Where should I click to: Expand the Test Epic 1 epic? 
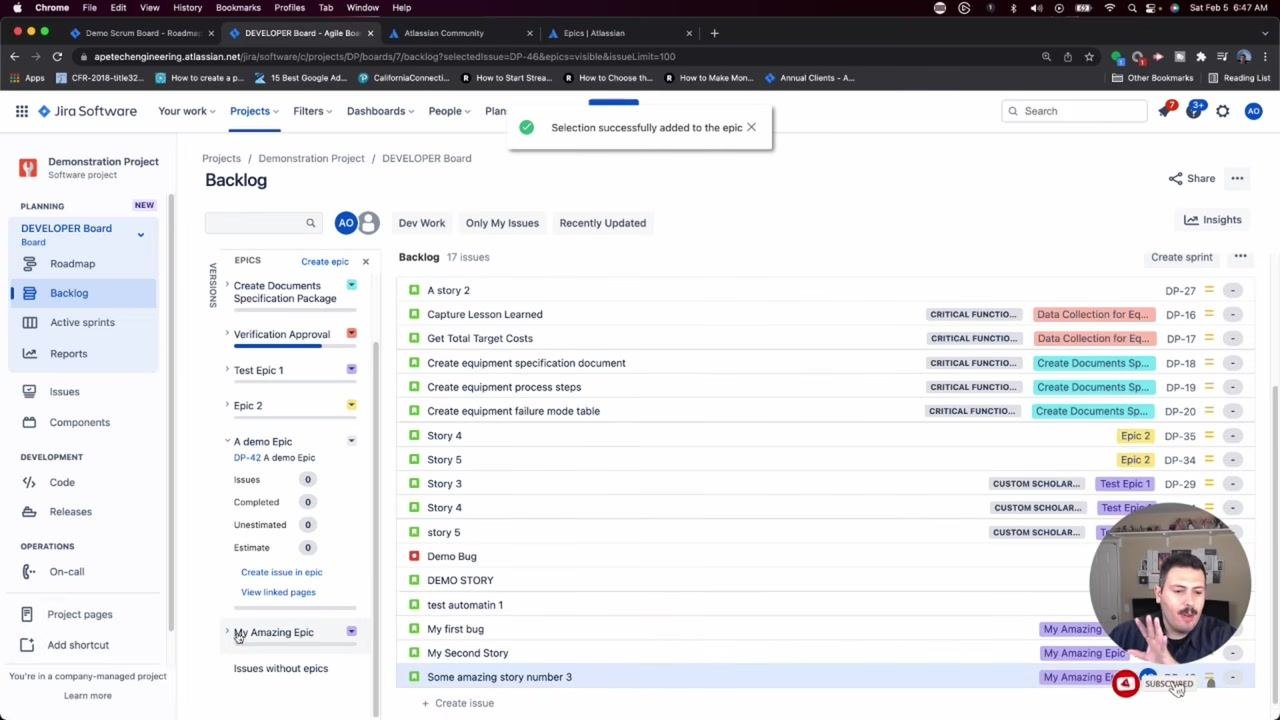pyautogui.click(x=227, y=370)
